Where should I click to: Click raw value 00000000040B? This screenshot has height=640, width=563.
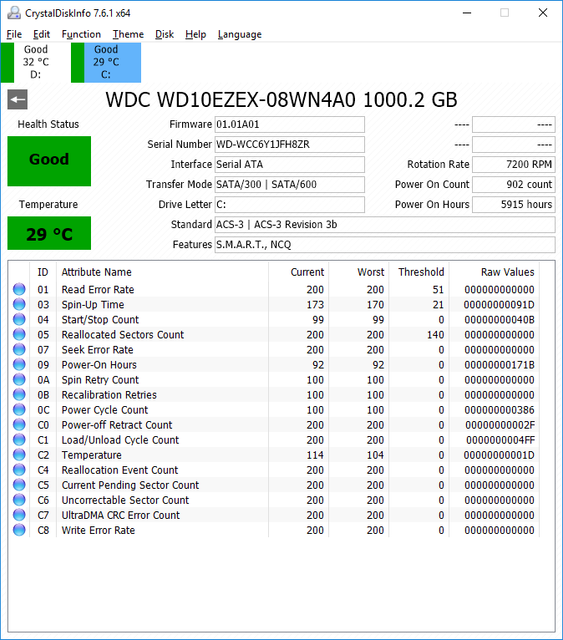click(x=499, y=320)
